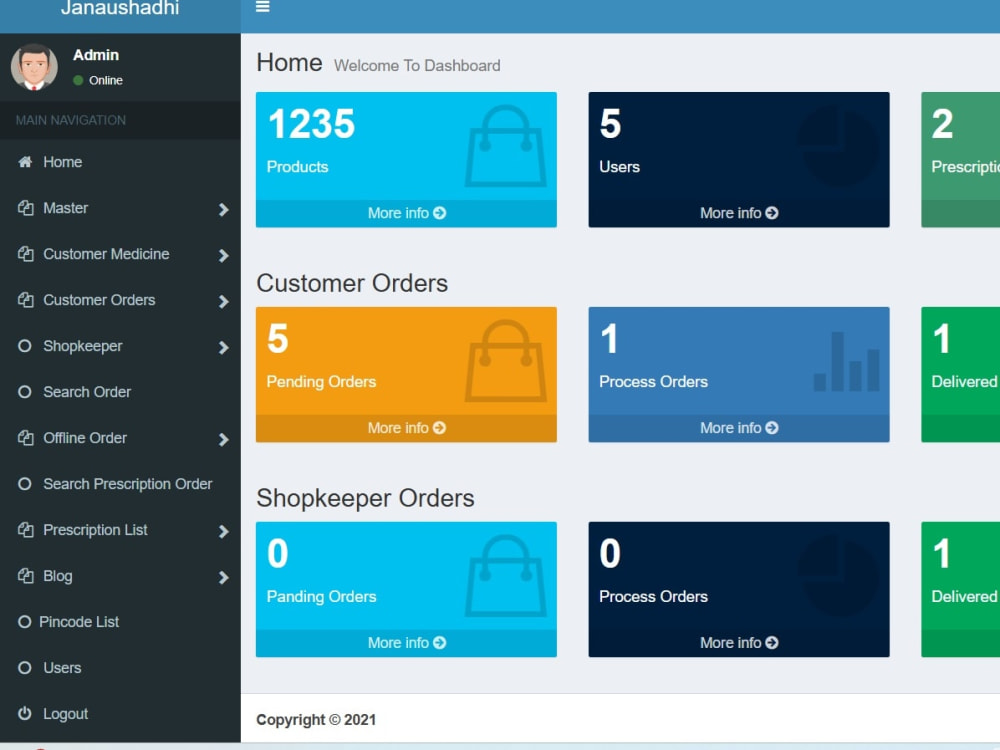Screen dimensions: 1000x750
Task: Click the green Online status indicator
Action: (x=78, y=80)
